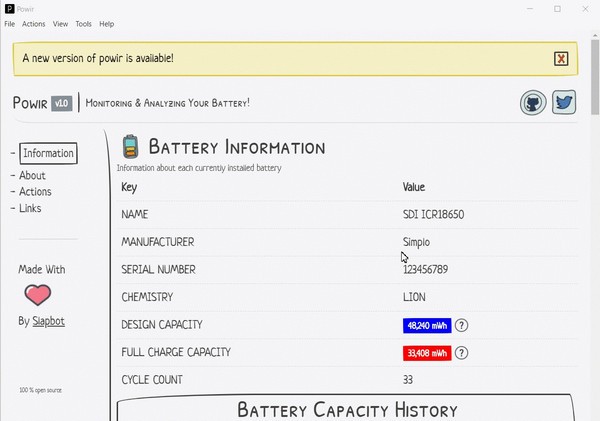Click the help icon beside Design Capacity
This screenshot has width=600, height=421.
click(462, 325)
